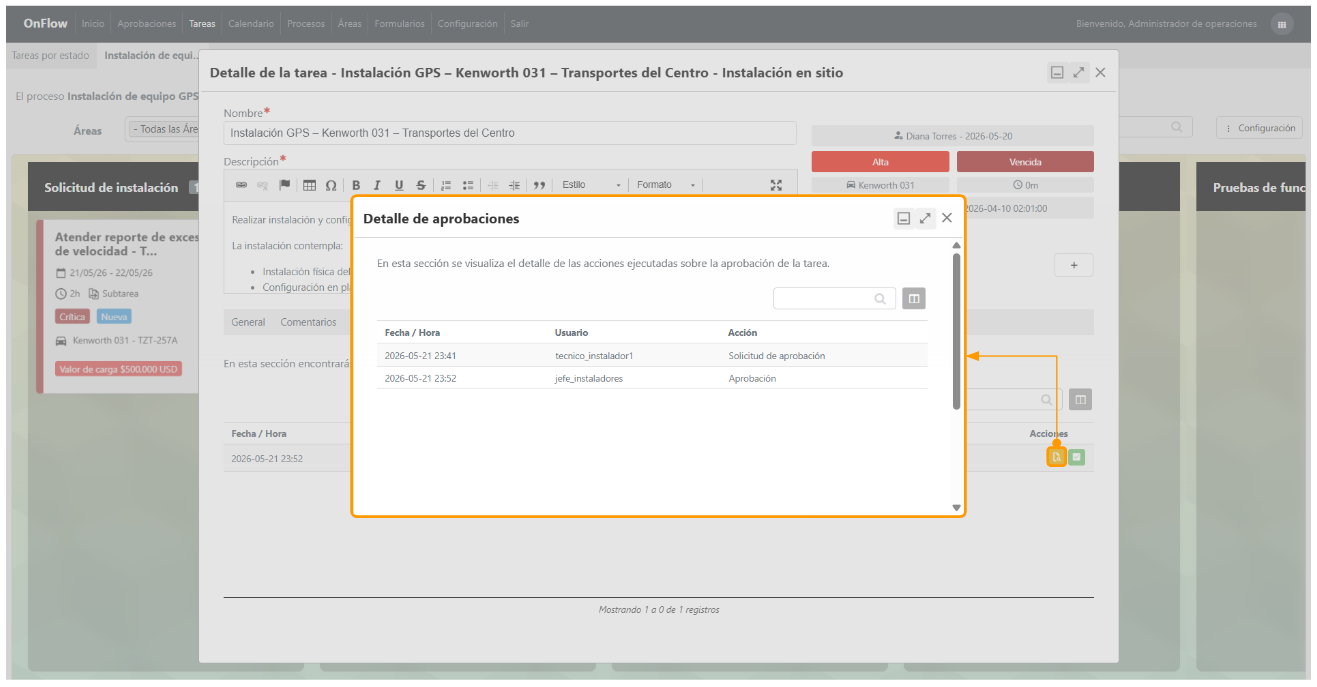Click the green check icon under Acciones
This screenshot has width=1317, height=687.
(1076, 457)
